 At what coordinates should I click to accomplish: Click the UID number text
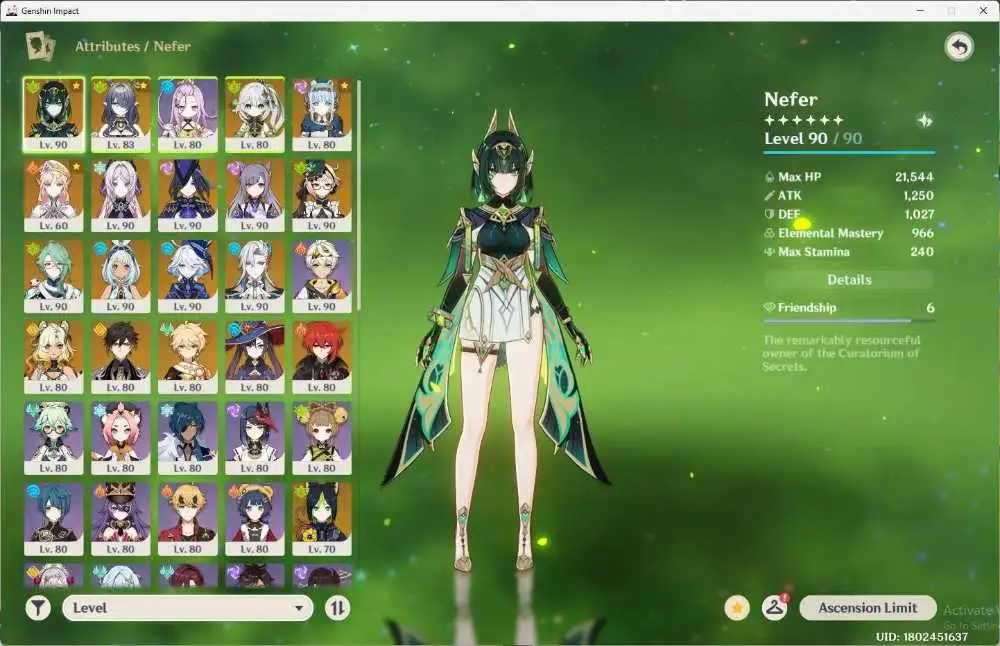coord(922,636)
